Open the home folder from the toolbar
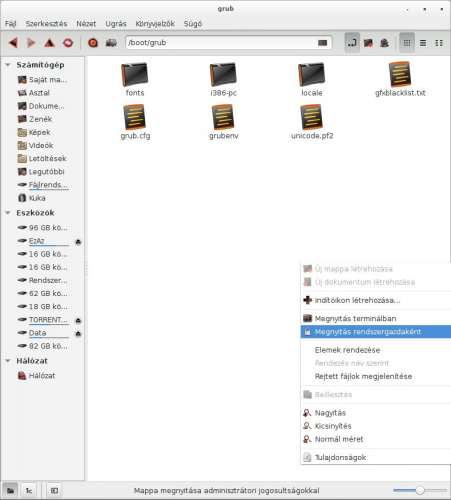The height and width of the screenshot is (500, 451). coord(93,43)
